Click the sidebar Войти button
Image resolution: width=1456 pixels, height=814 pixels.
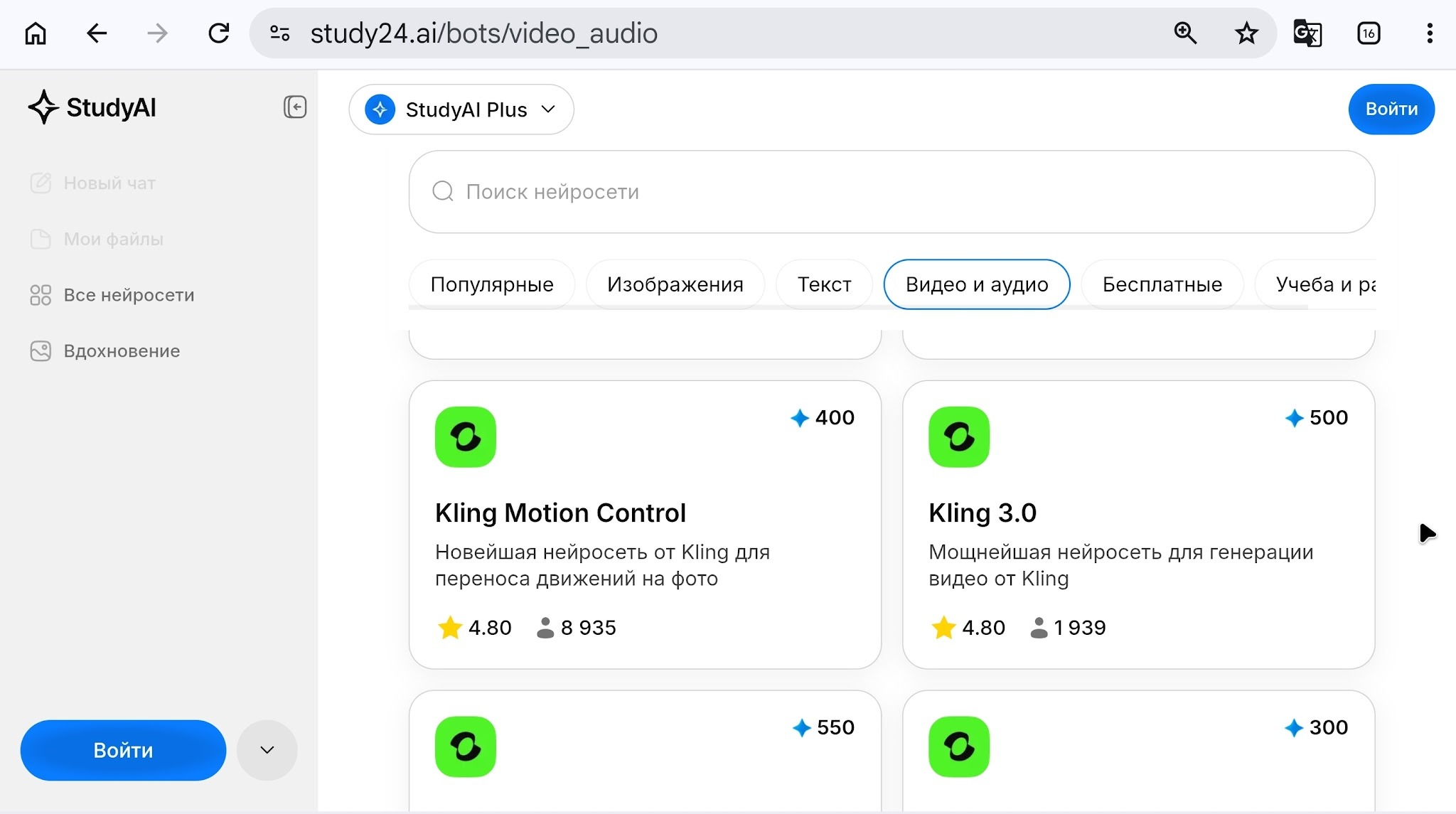tap(124, 750)
